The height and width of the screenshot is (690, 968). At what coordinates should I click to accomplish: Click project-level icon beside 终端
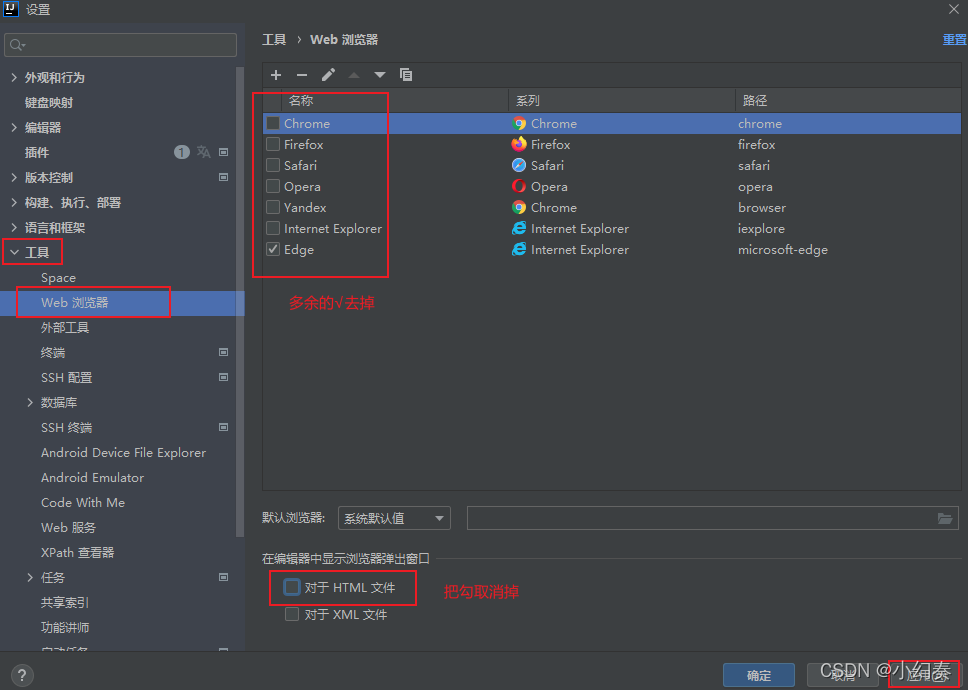click(223, 352)
